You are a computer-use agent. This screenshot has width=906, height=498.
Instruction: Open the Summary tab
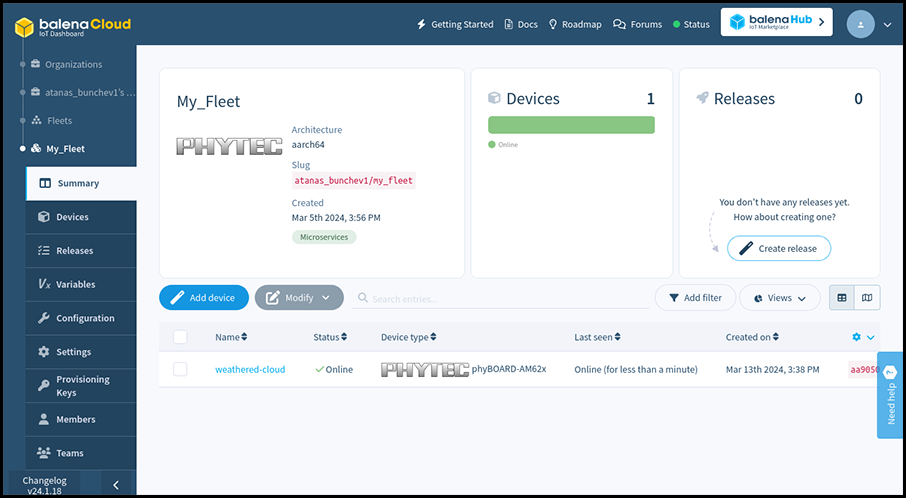tap(81, 183)
